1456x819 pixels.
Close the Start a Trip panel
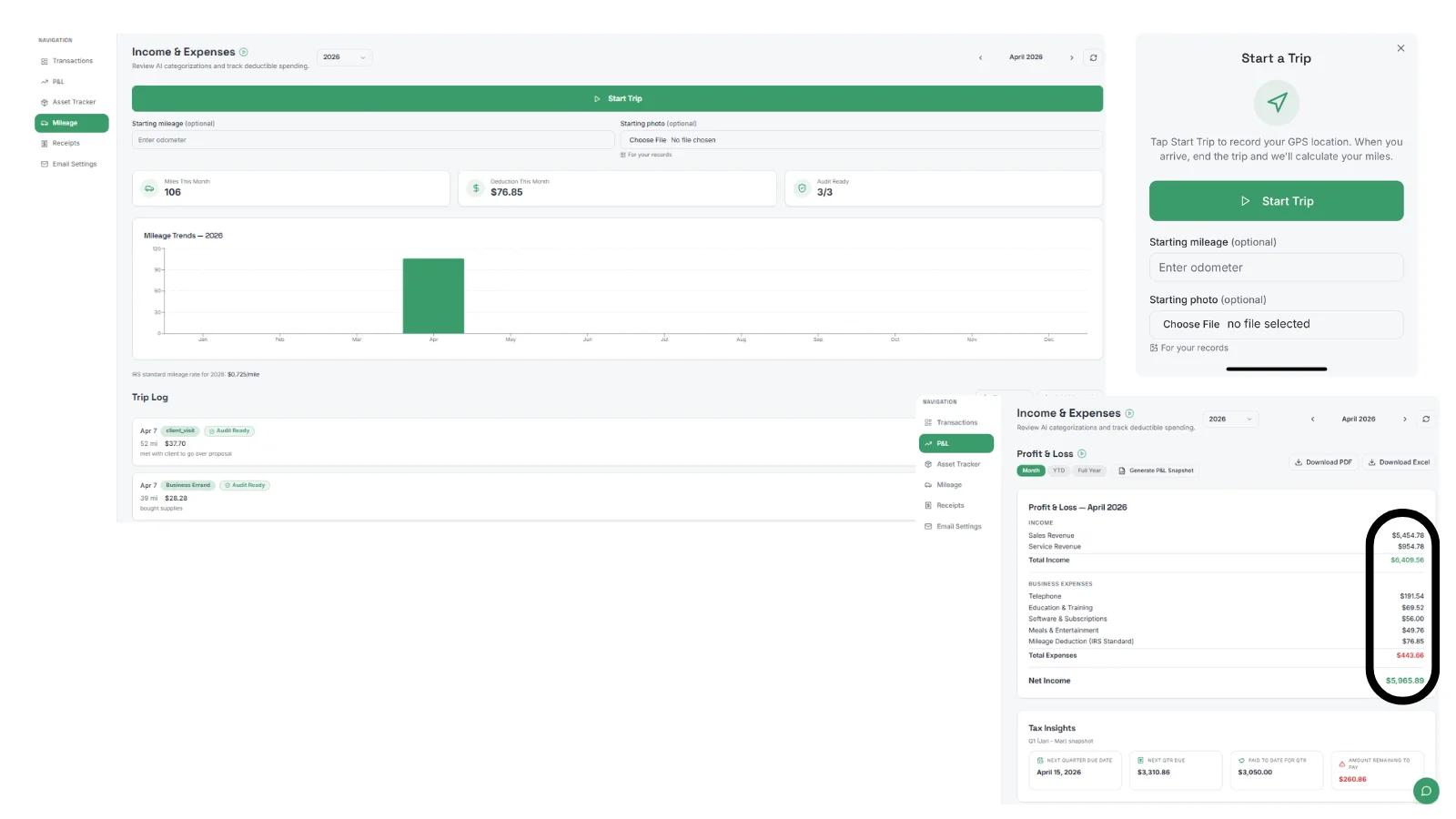click(x=1400, y=48)
